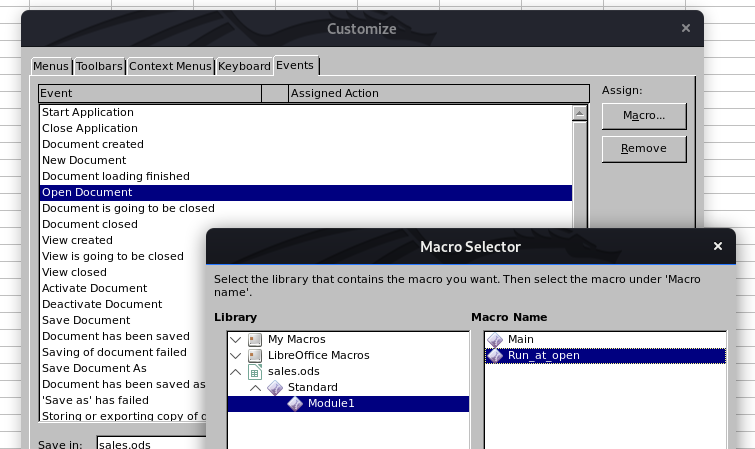Click the My Macros library icon
The image size is (755, 449).
(255, 340)
